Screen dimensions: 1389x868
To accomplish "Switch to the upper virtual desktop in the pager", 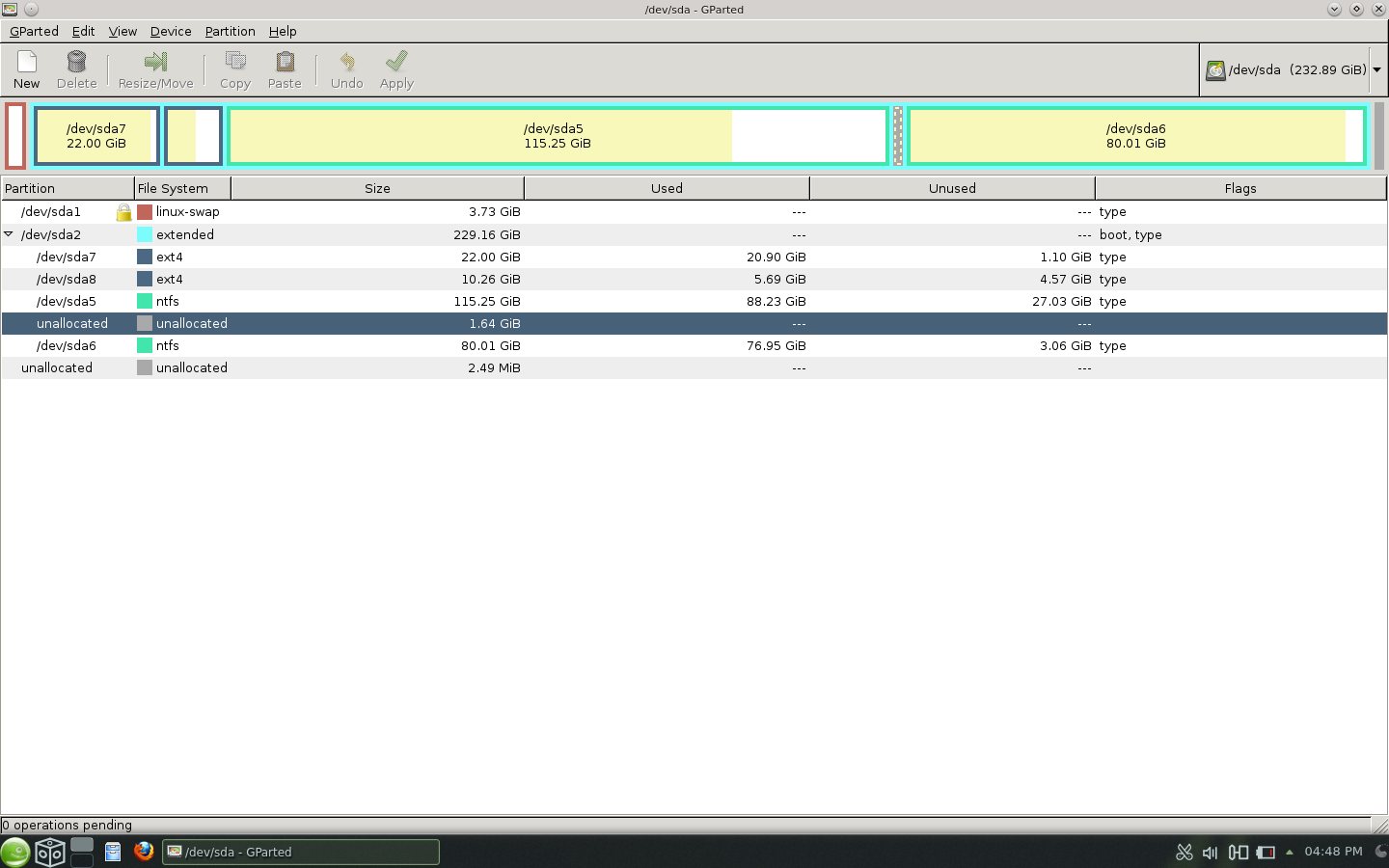I will (x=82, y=844).
